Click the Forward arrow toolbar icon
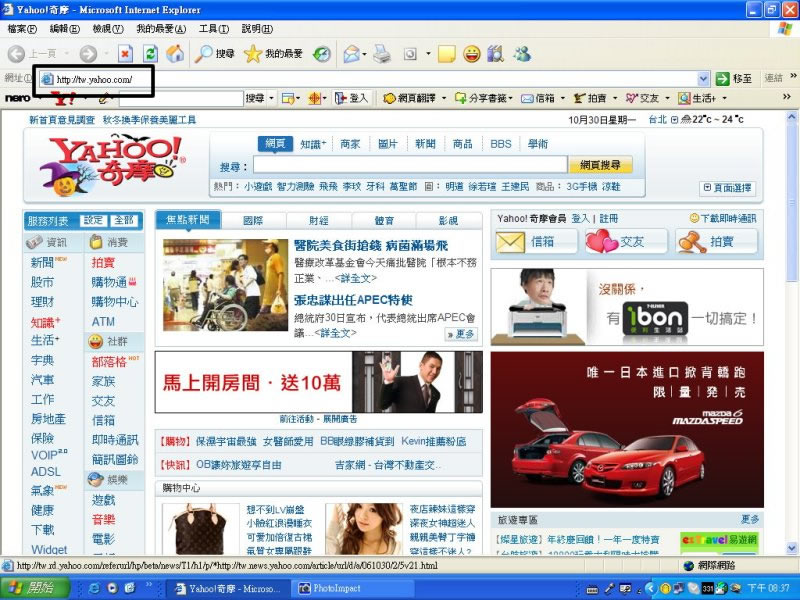The image size is (800, 600). click(x=88, y=54)
